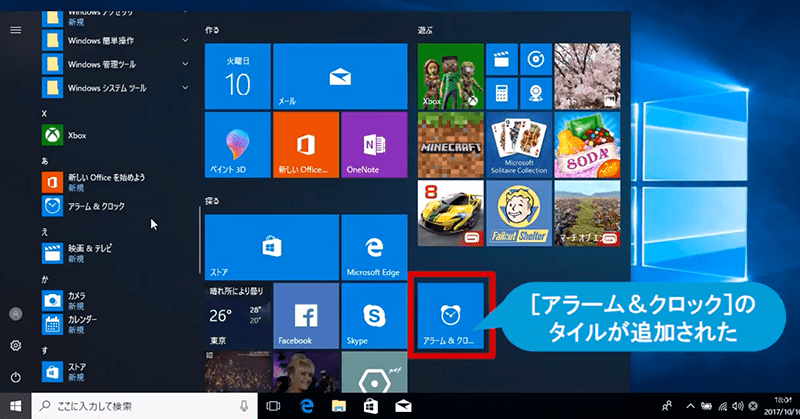Open Mail from the taskbar

coord(403,406)
